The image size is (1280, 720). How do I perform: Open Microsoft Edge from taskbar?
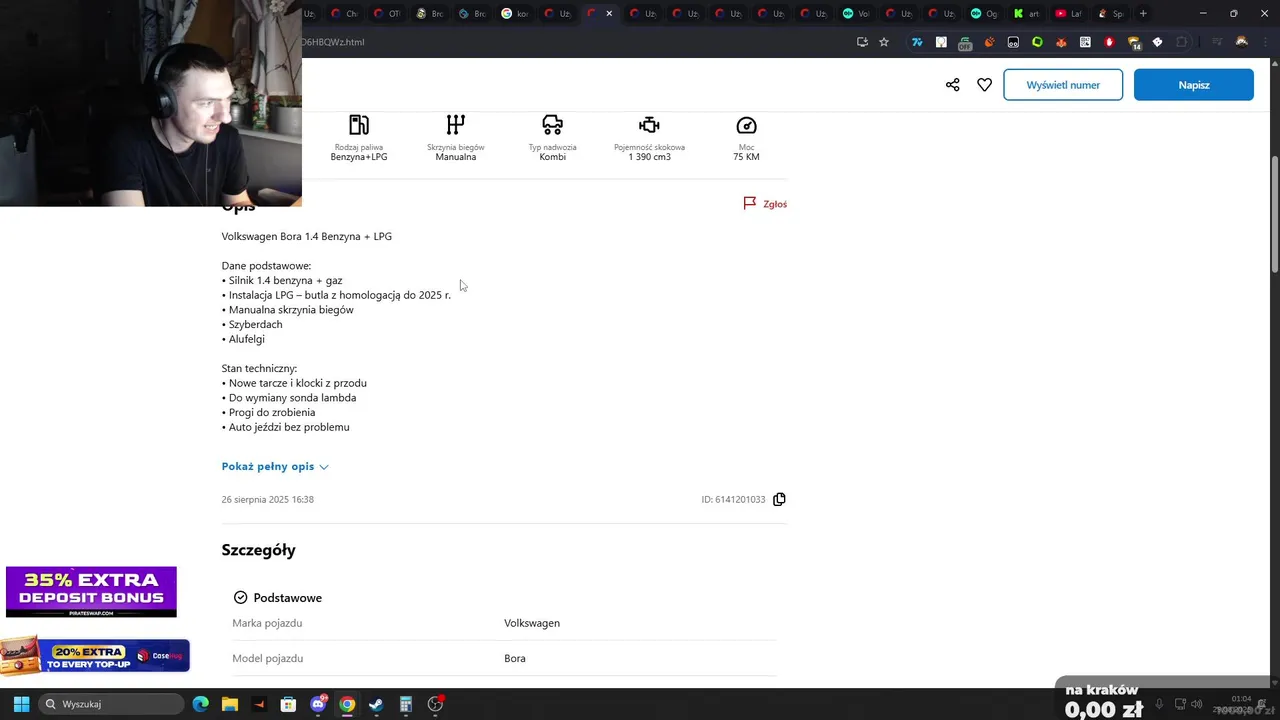pos(200,704)
